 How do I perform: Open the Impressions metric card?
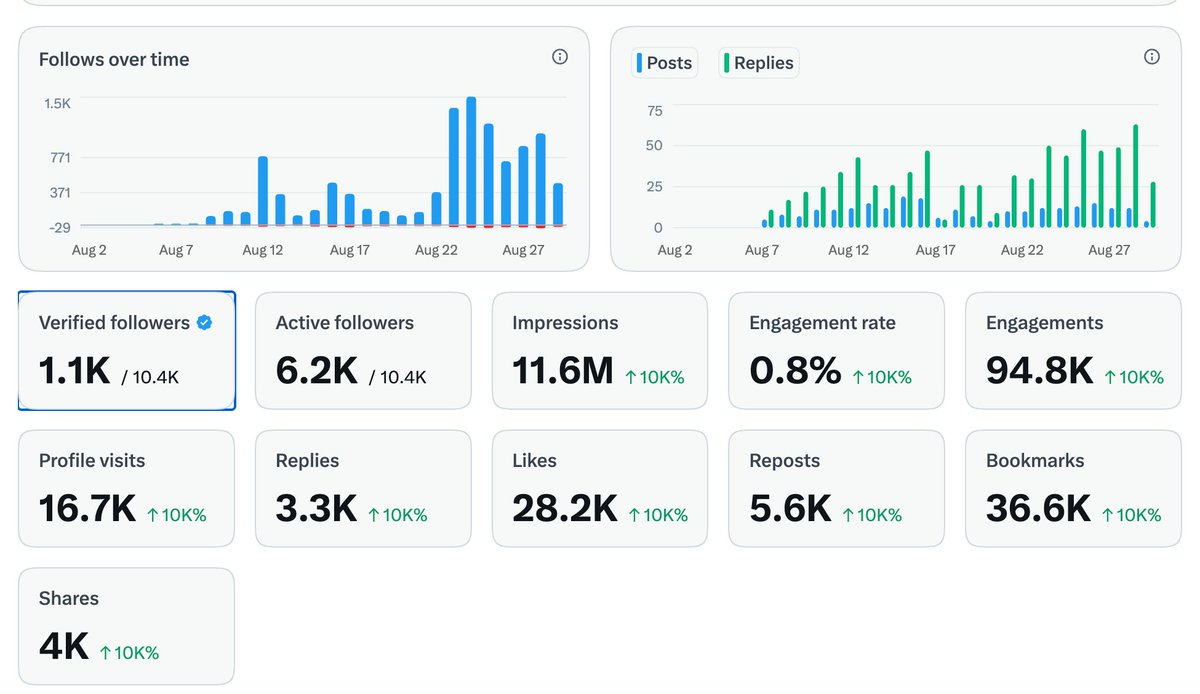pyautogui.click(x=600, y=351)
